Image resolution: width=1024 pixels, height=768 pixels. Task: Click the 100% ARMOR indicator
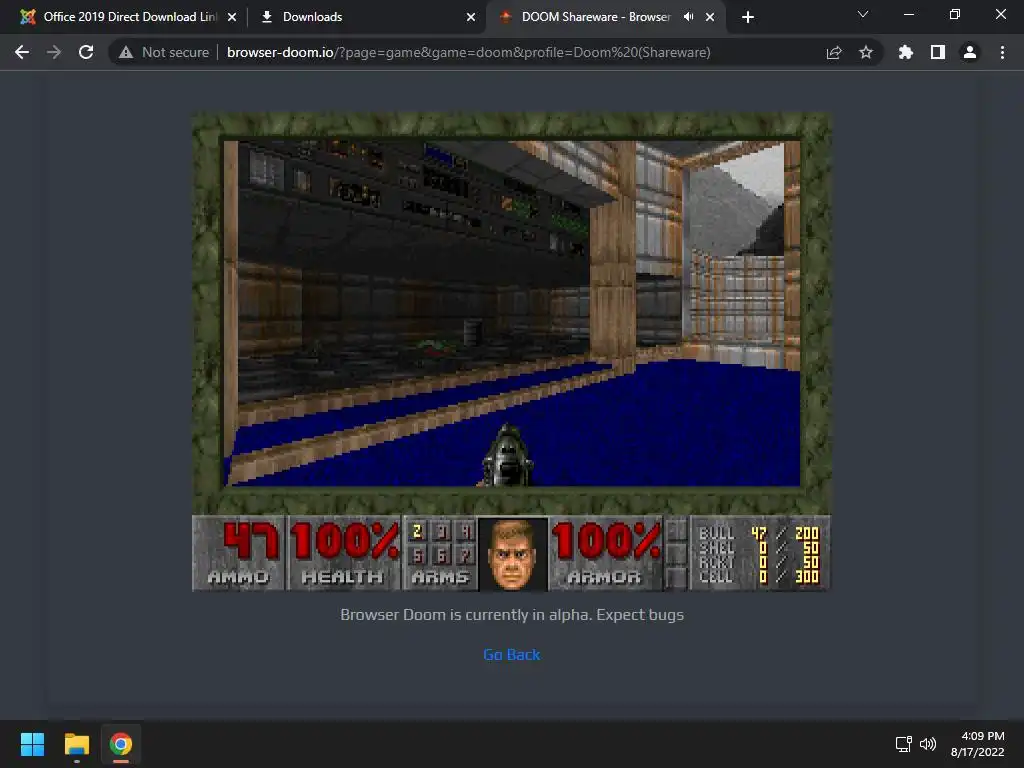click(606, 554)
